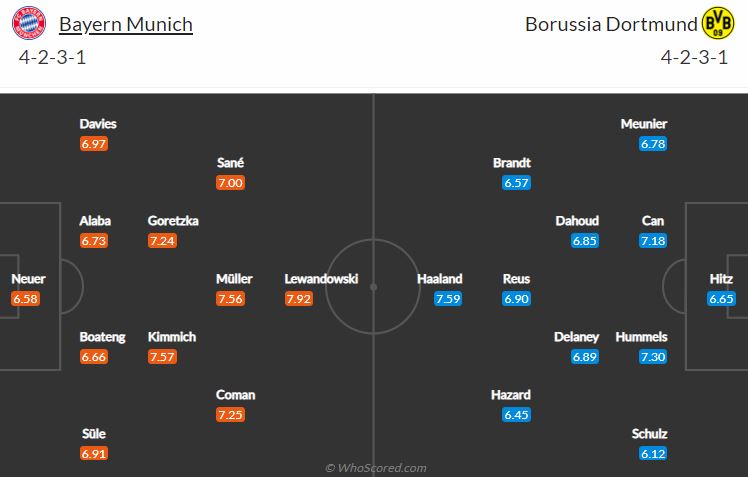The image size is (748, 477).
Task: Select Can's 7.18 rating badge
Action: pos(653,240)
